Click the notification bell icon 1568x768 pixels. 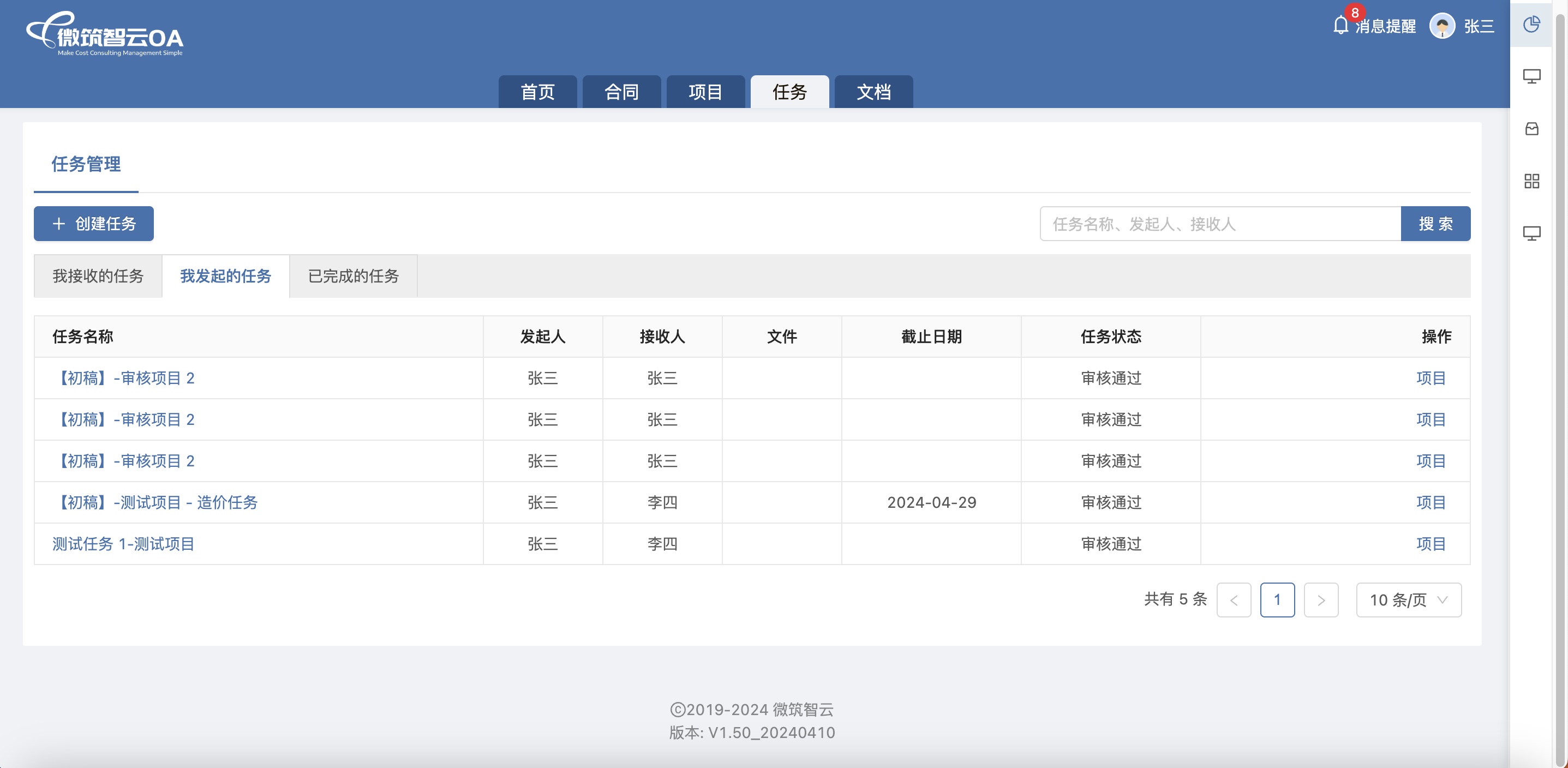coord(1340,26)
